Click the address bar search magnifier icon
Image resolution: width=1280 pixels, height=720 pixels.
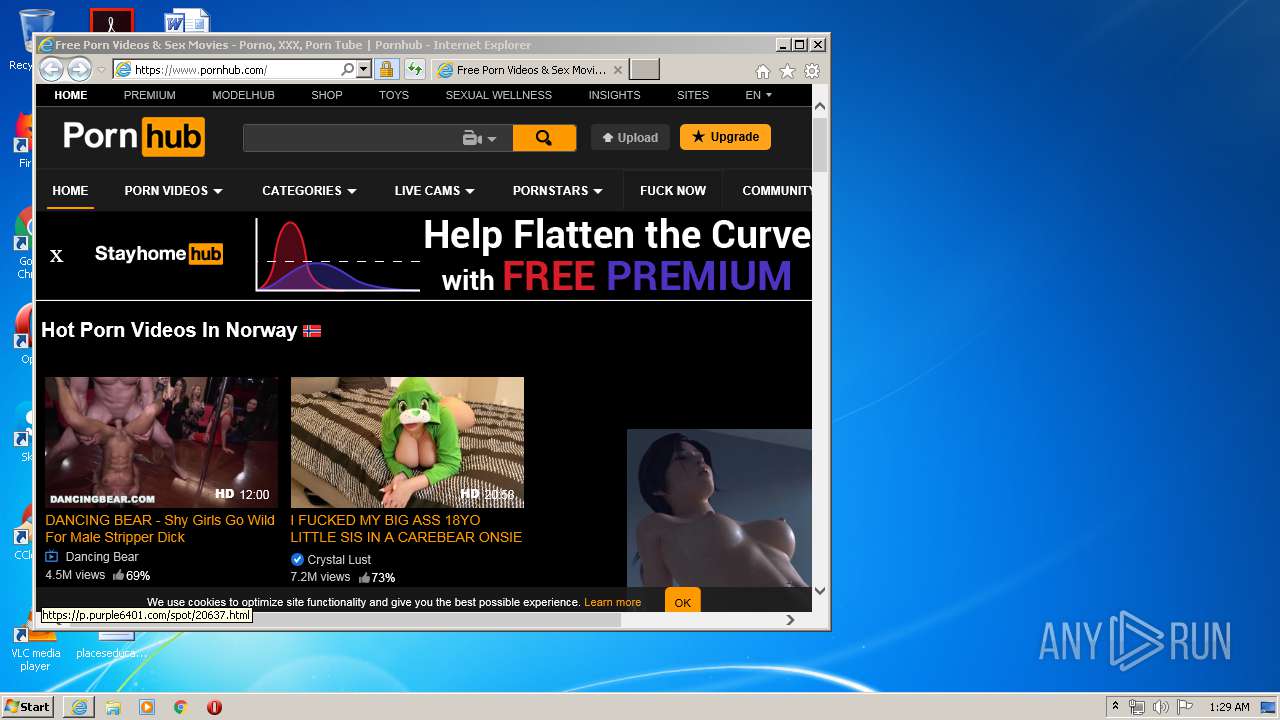pos(347,70)
